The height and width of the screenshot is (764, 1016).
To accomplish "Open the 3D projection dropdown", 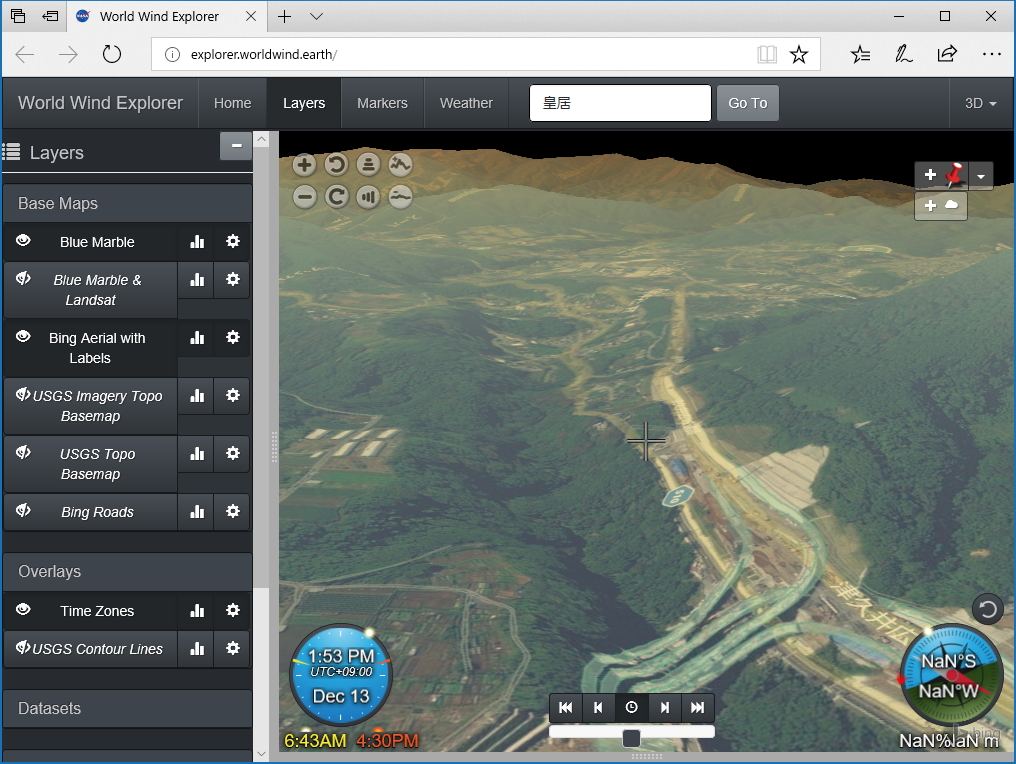I will (980, 103).
